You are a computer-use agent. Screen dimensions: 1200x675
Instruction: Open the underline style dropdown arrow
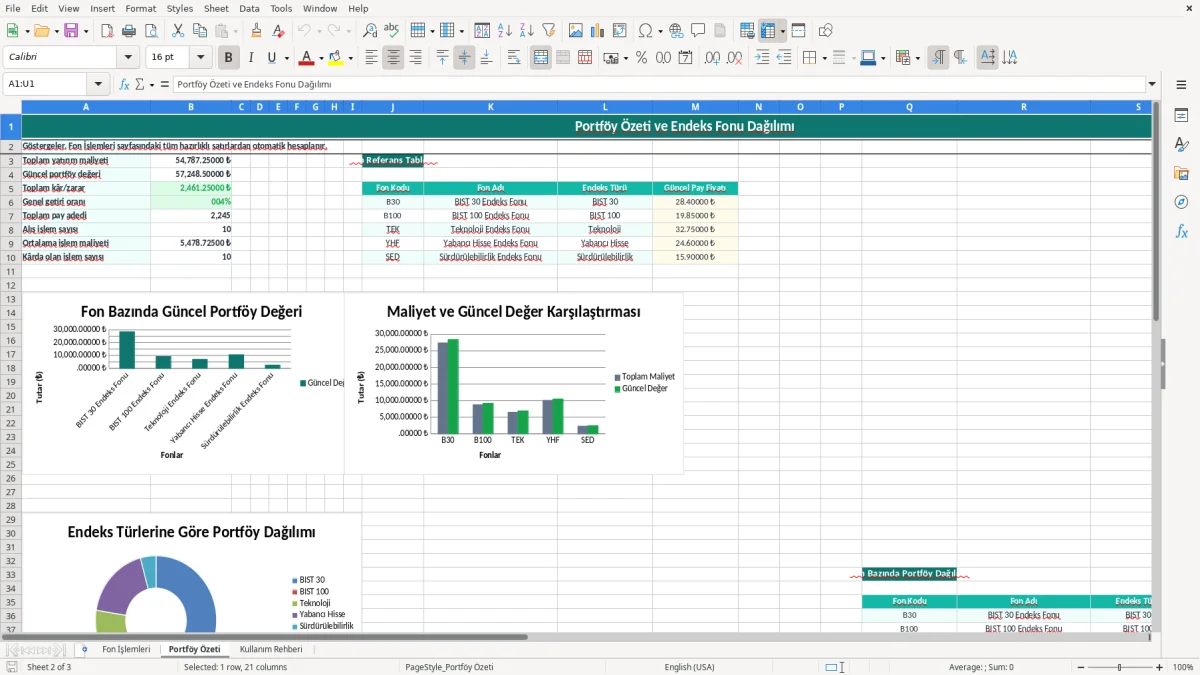(x=286, y=58)
